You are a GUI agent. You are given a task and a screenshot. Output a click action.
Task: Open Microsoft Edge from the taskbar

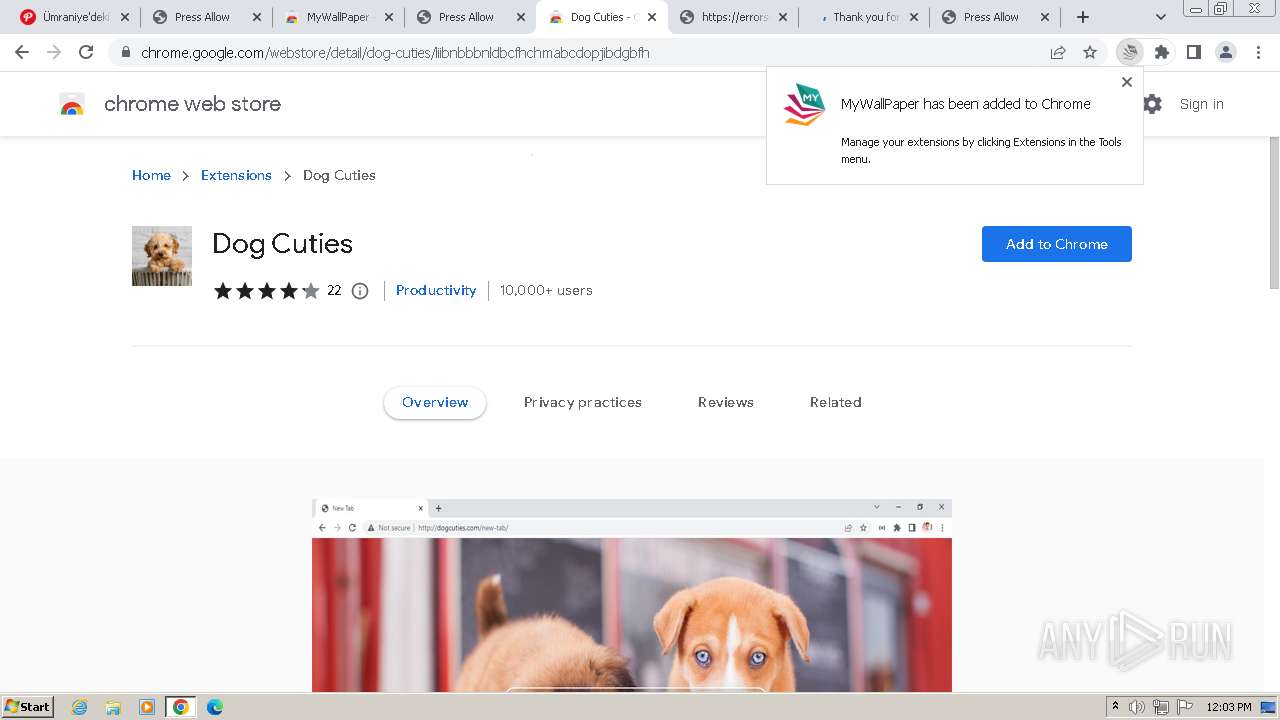click(215, 707)
